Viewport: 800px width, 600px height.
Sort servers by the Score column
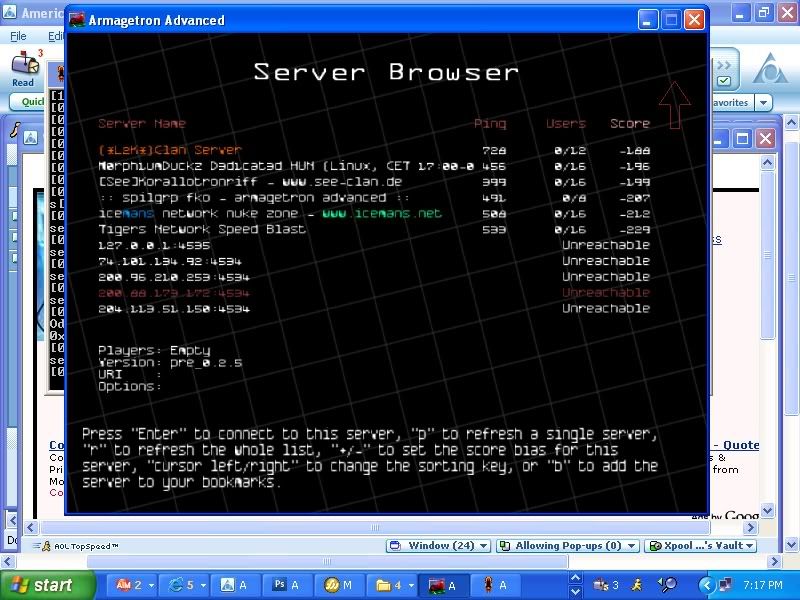[630, 123]
